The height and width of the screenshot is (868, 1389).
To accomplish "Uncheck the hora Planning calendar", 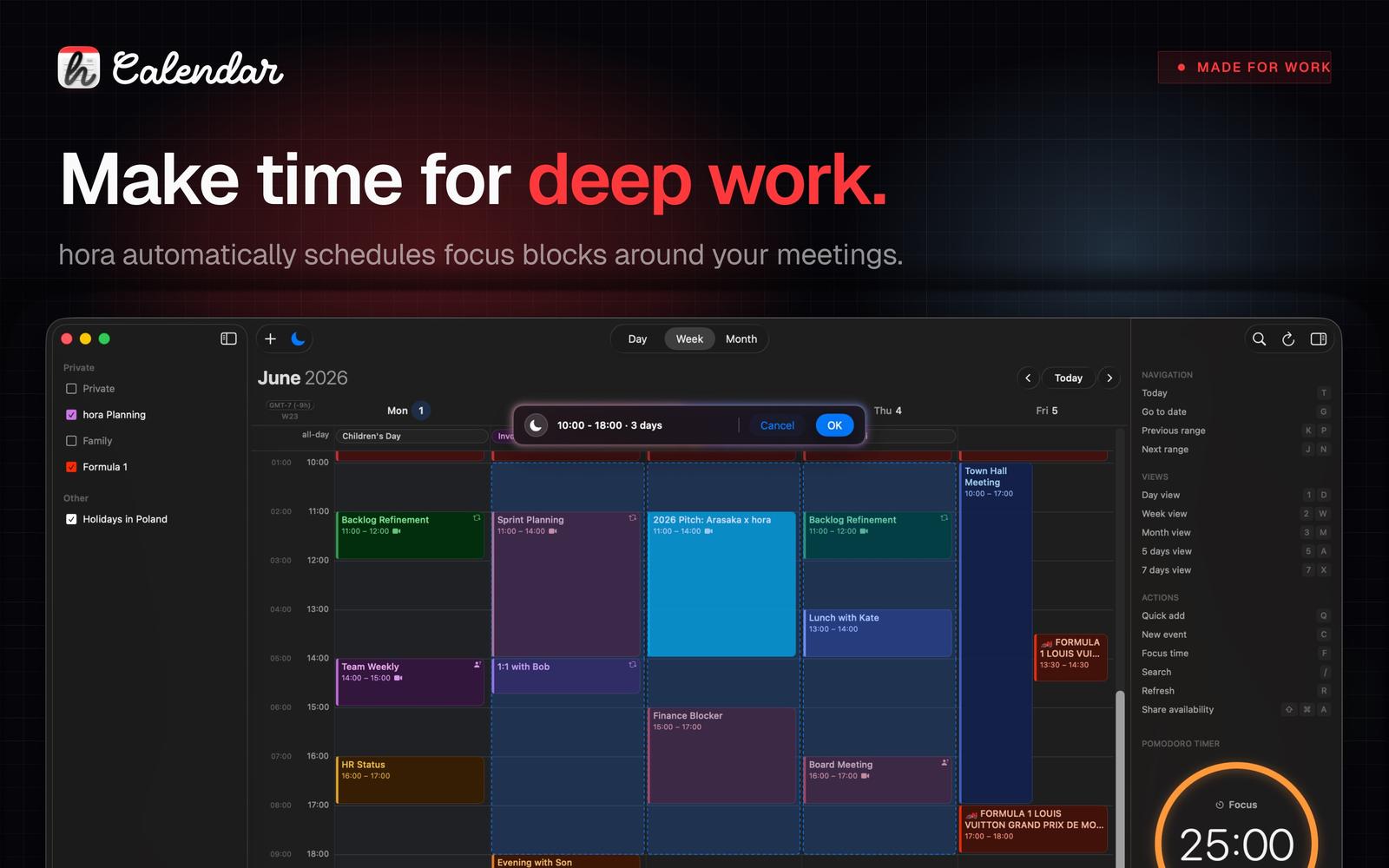I will point(71,415).
